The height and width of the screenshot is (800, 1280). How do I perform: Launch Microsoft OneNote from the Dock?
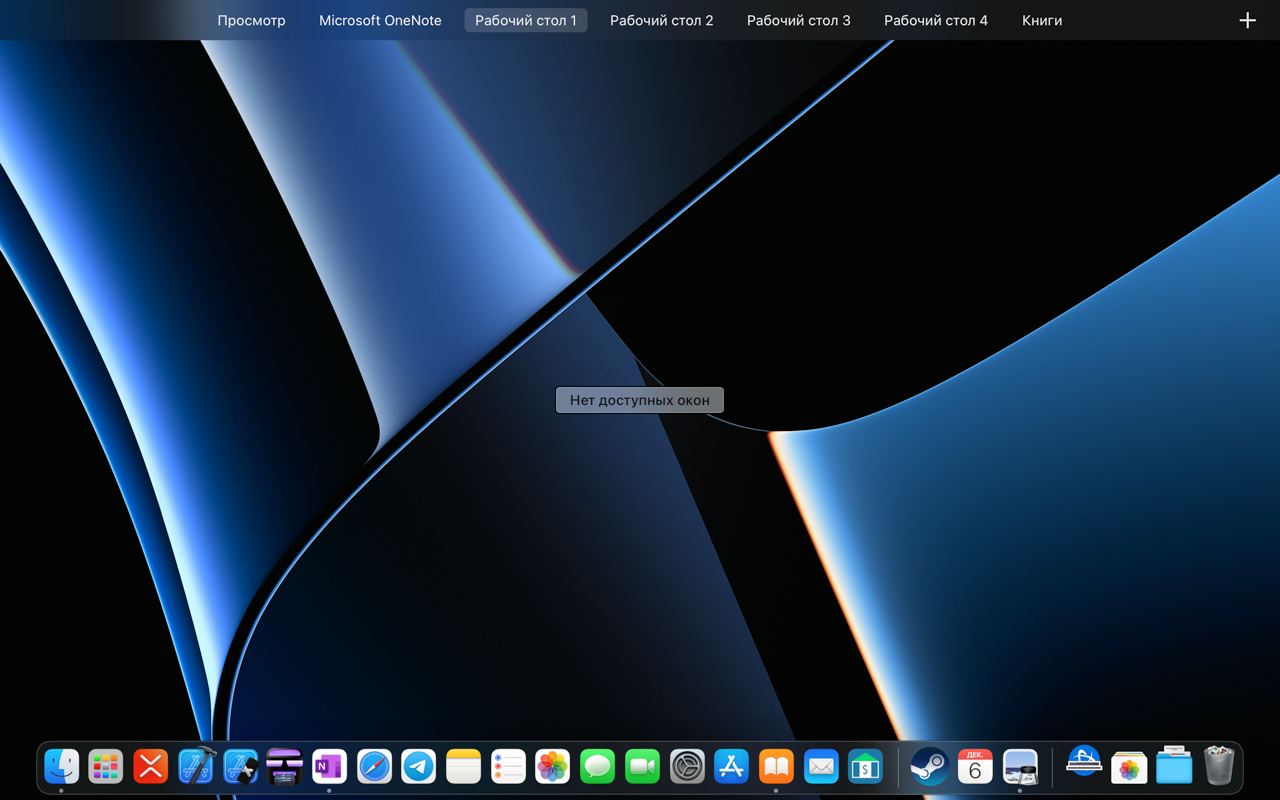pyautogui.click(x=329, y=767)
